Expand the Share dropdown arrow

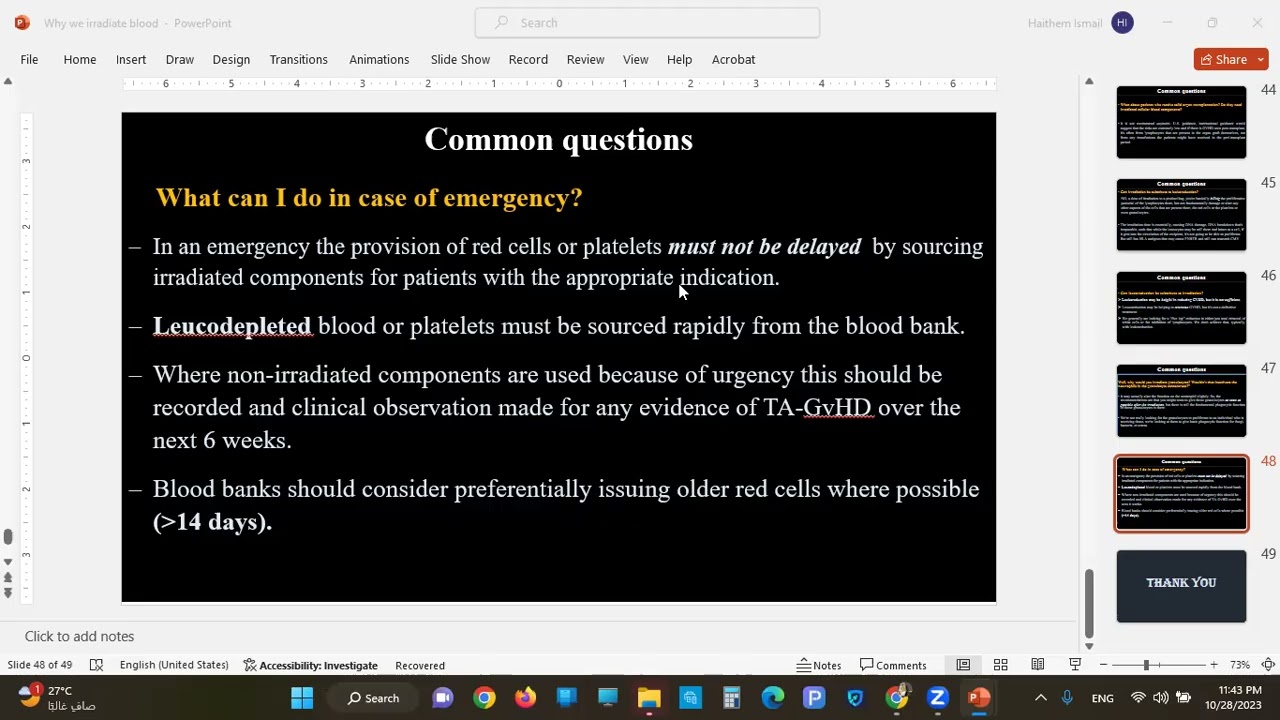(1260, 59)
